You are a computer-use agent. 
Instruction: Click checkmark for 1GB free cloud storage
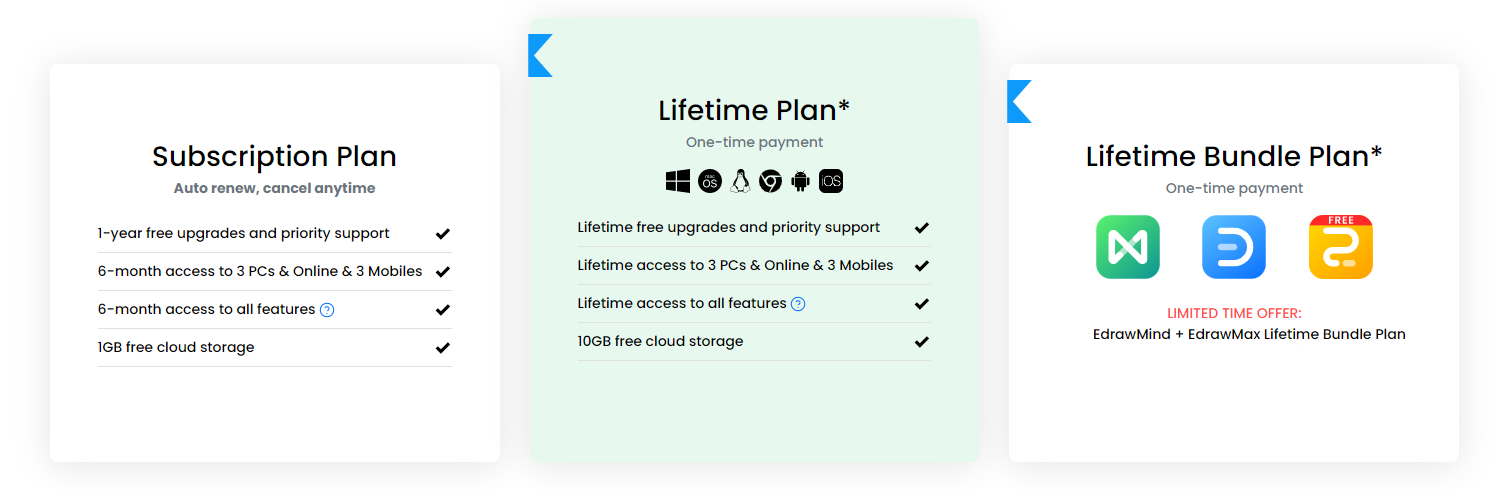click(x=443, y=348)
